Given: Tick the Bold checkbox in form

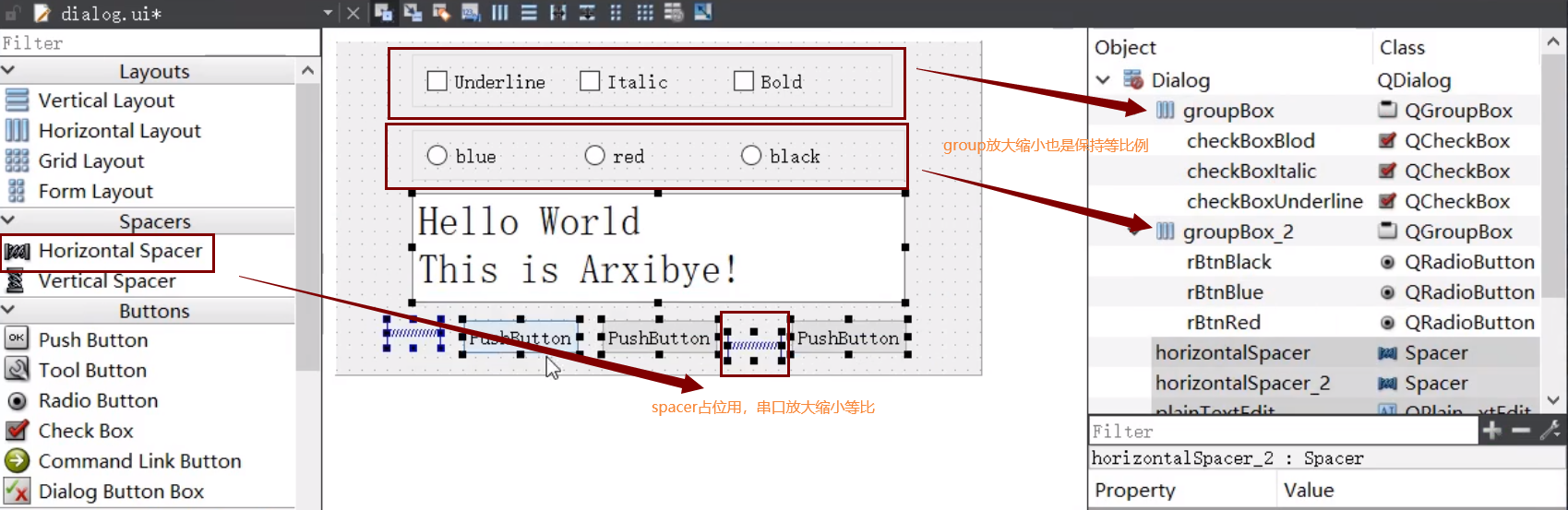Looking at the screenshot, I should (744, 81).
